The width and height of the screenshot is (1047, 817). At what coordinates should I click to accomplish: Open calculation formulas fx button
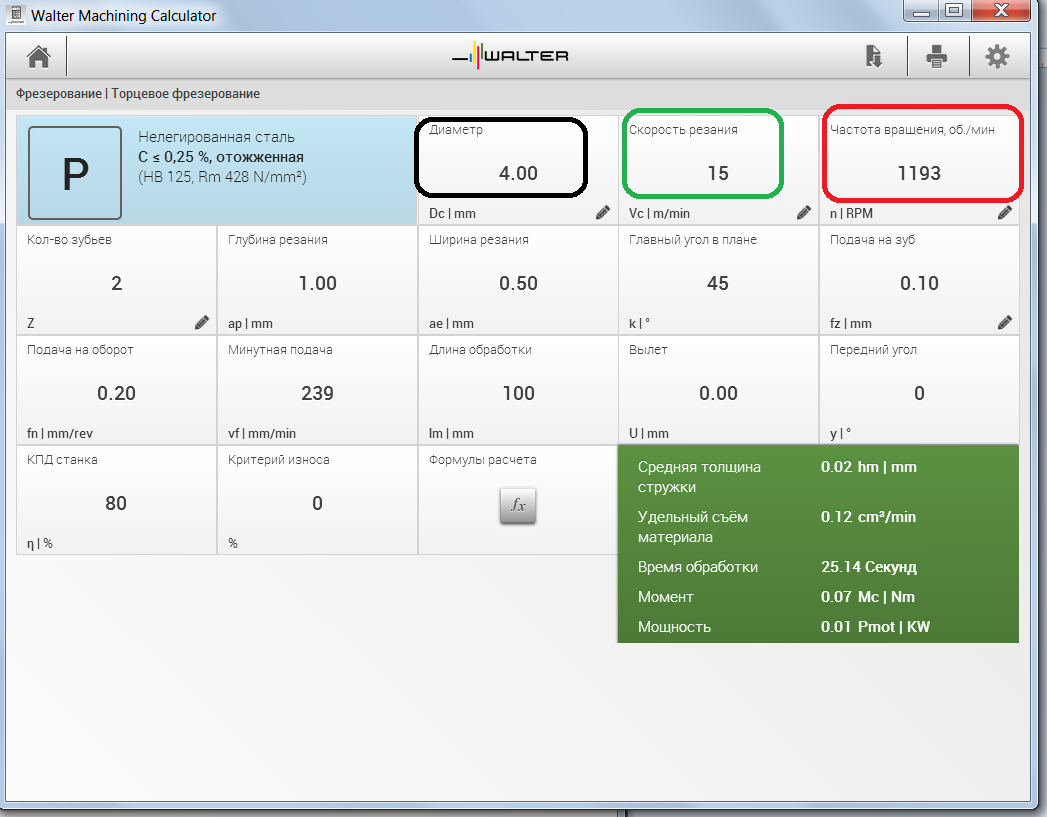pyautogui.click(x=518, y=505)
